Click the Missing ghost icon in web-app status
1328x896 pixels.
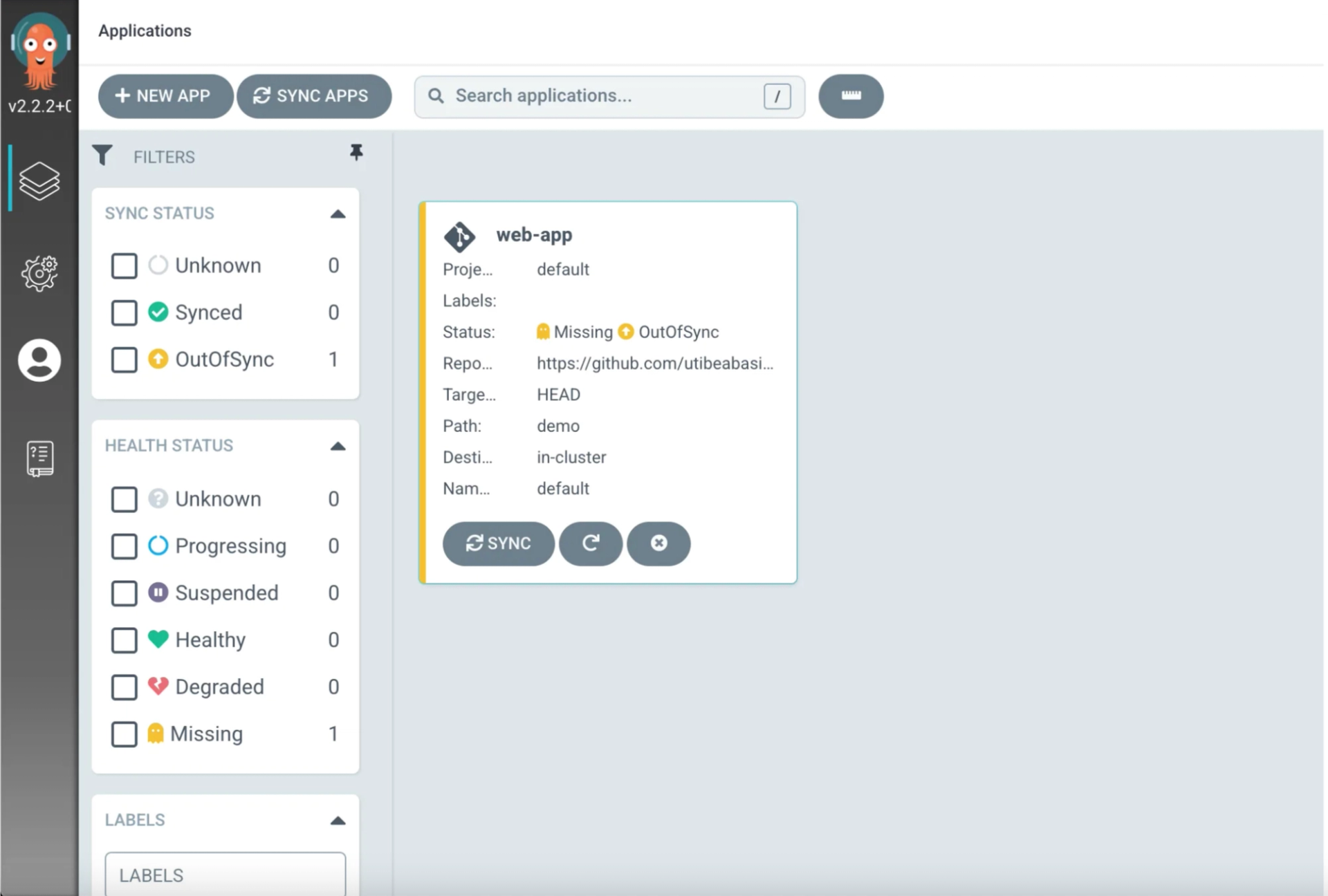(543, 332)
